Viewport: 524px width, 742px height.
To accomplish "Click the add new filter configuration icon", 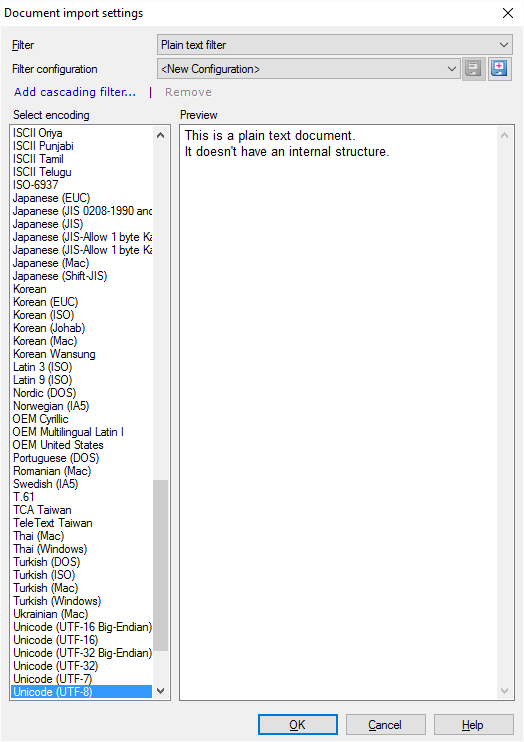I will (499, 69).
